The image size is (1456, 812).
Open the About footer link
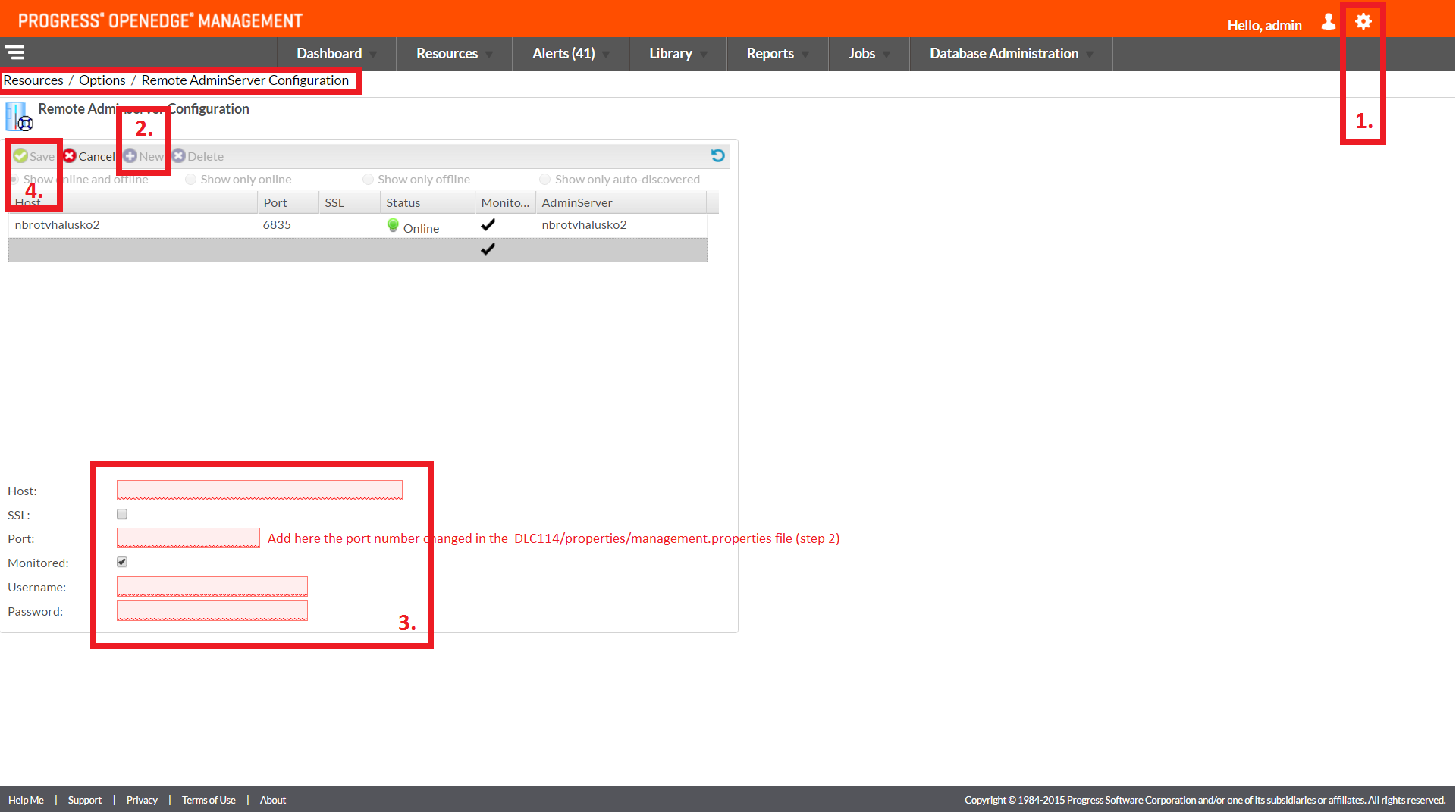(x=273, y=800)
